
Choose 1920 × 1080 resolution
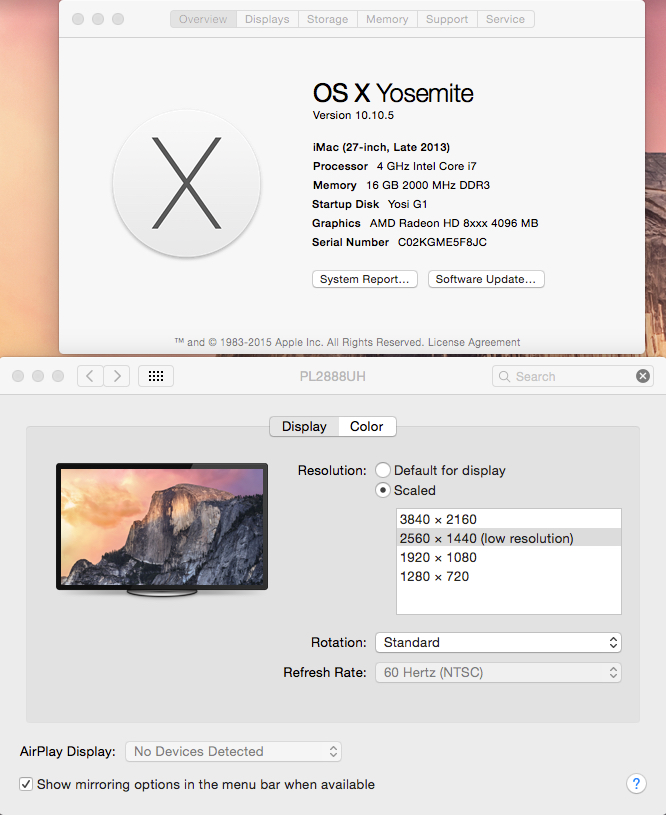[x=508, y=557]
